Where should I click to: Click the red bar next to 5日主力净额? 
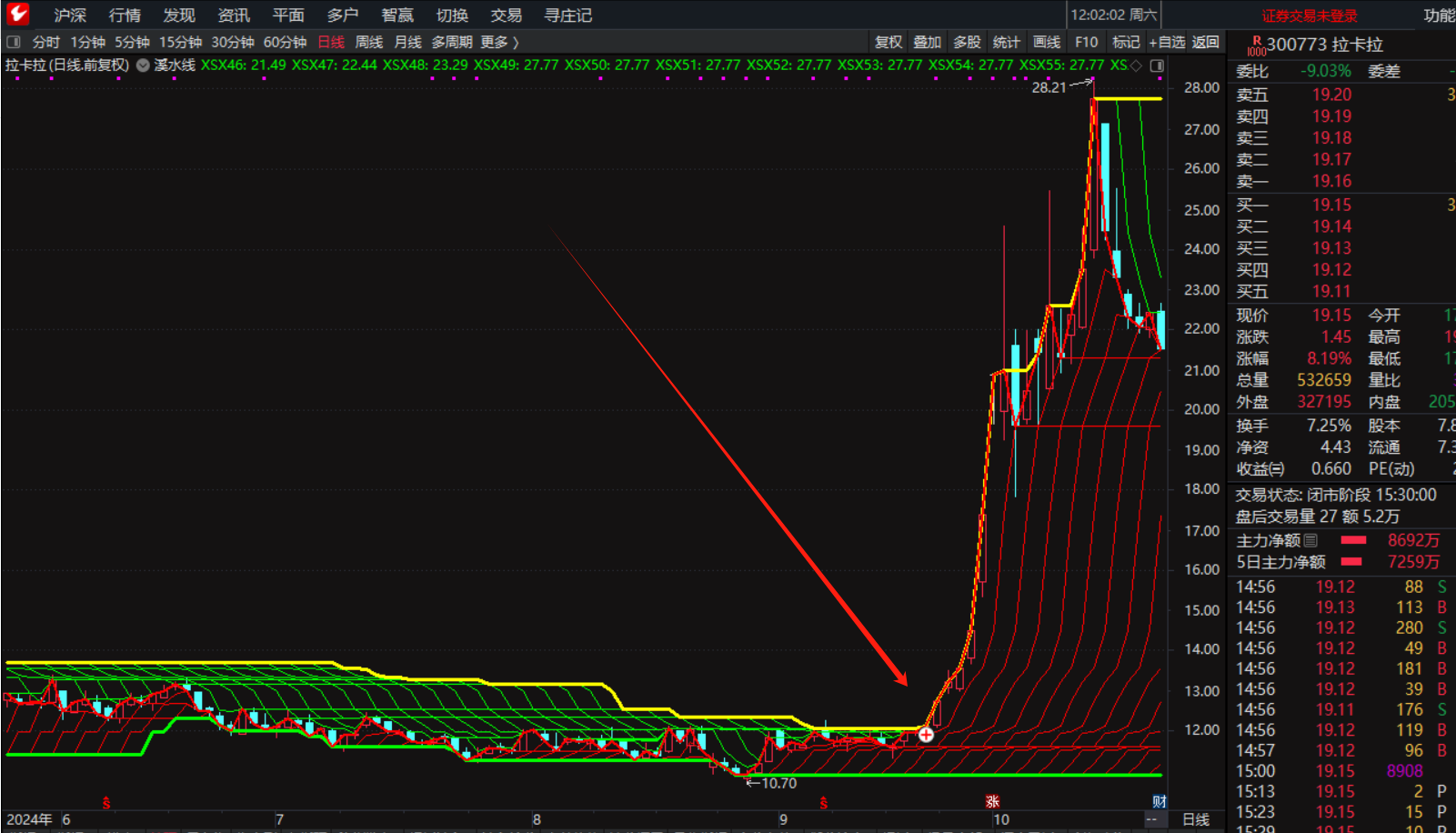coord(1351,562)
